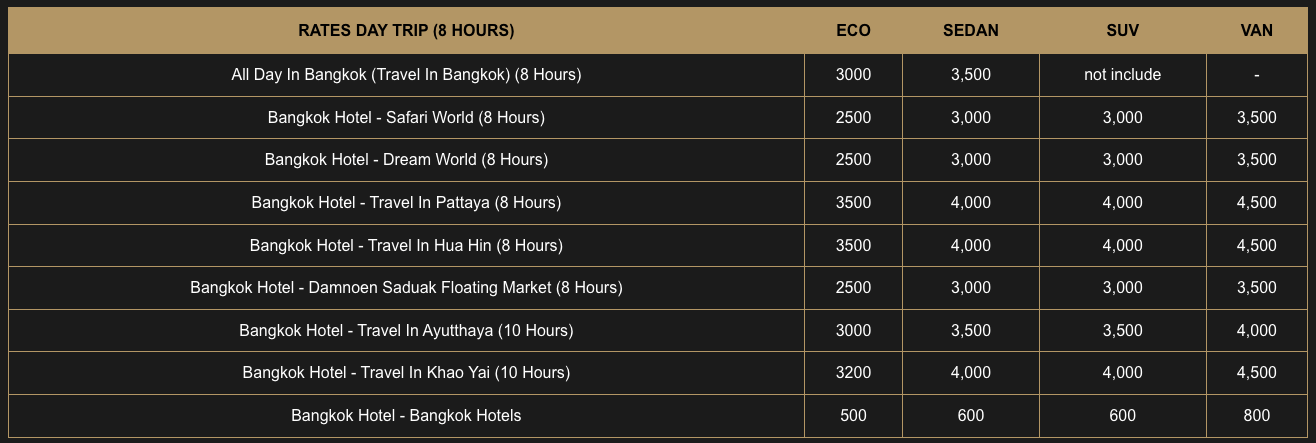This screenshot has width=1316, height=443.
Task: Select the All Day In Bangkok row
Action: coord(406,75)
